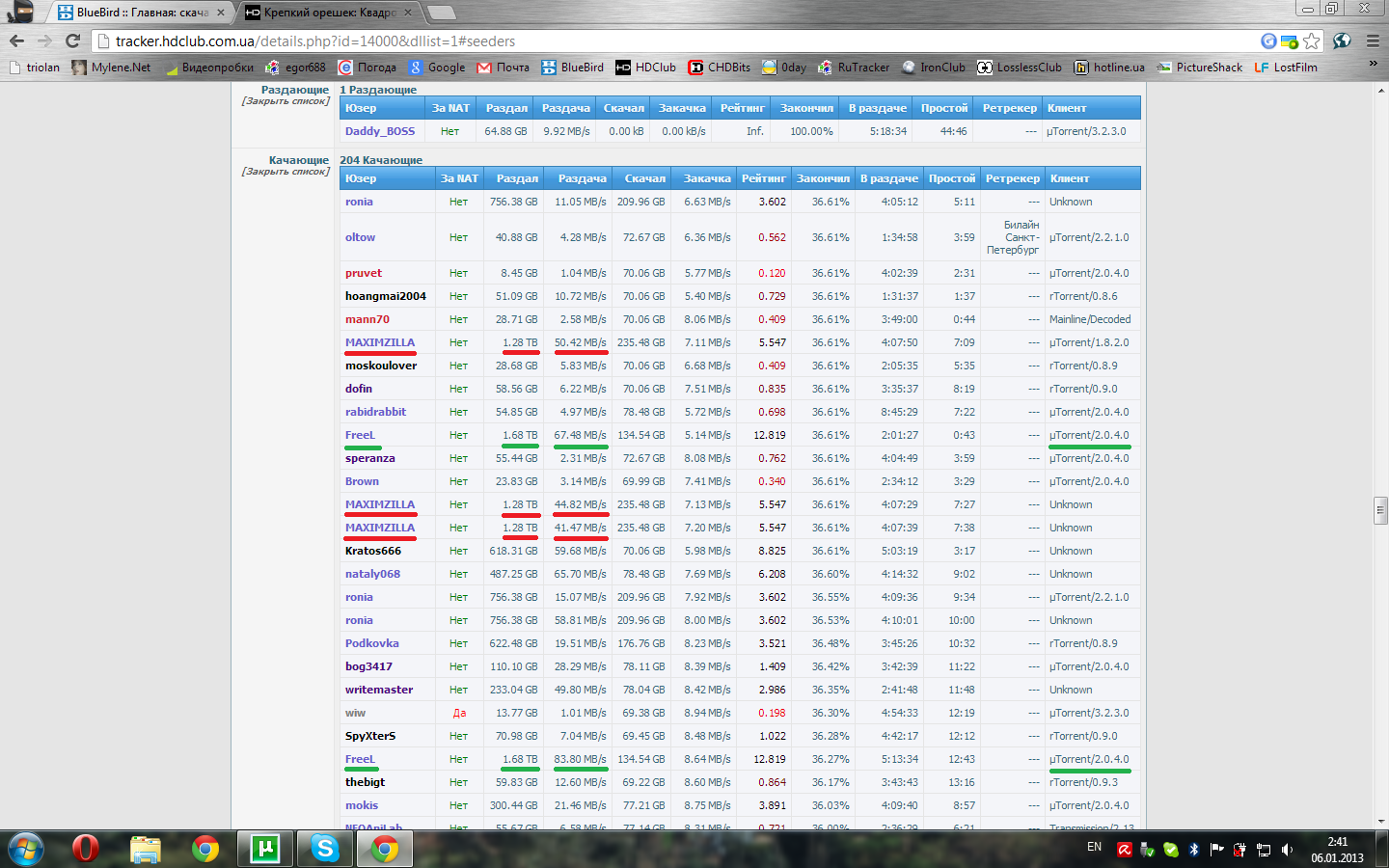Click the Chrome taskbar button next to Skype

385,849
